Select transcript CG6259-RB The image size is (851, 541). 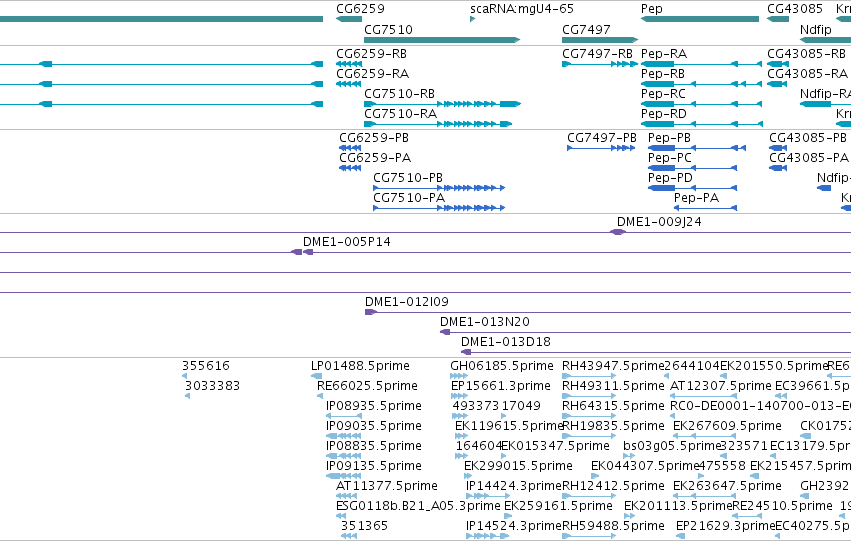click(371, 54)
